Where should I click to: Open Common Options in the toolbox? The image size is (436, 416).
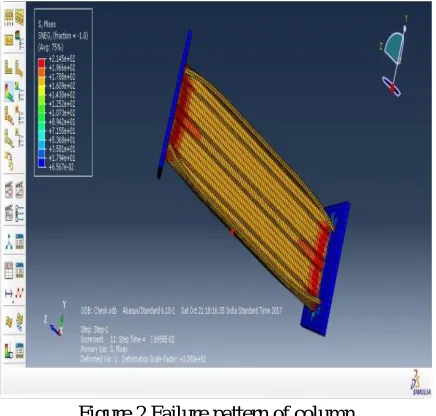(9, 16)
